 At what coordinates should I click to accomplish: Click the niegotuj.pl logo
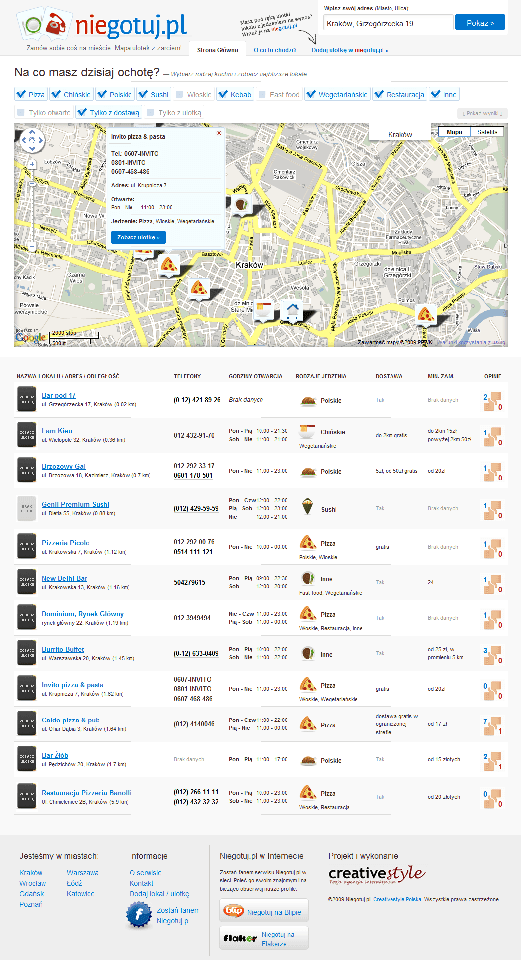point(103,25)
